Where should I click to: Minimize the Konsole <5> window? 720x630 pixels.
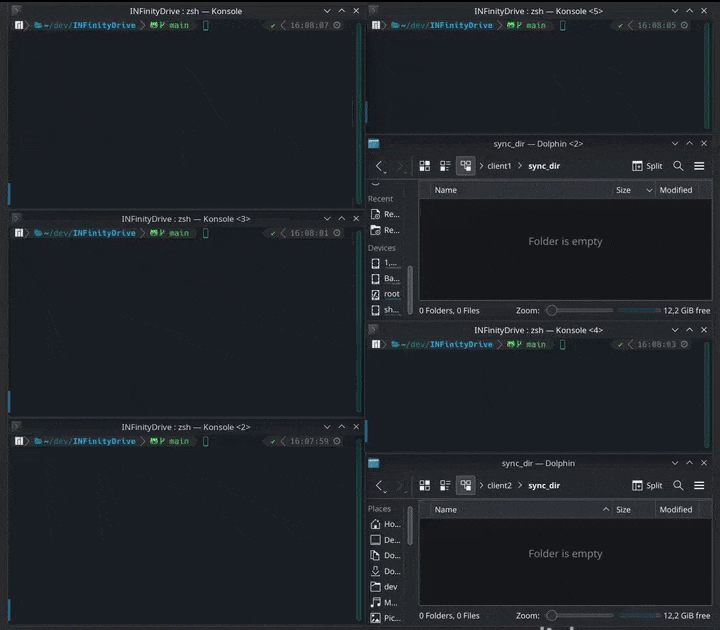(675, 11)
